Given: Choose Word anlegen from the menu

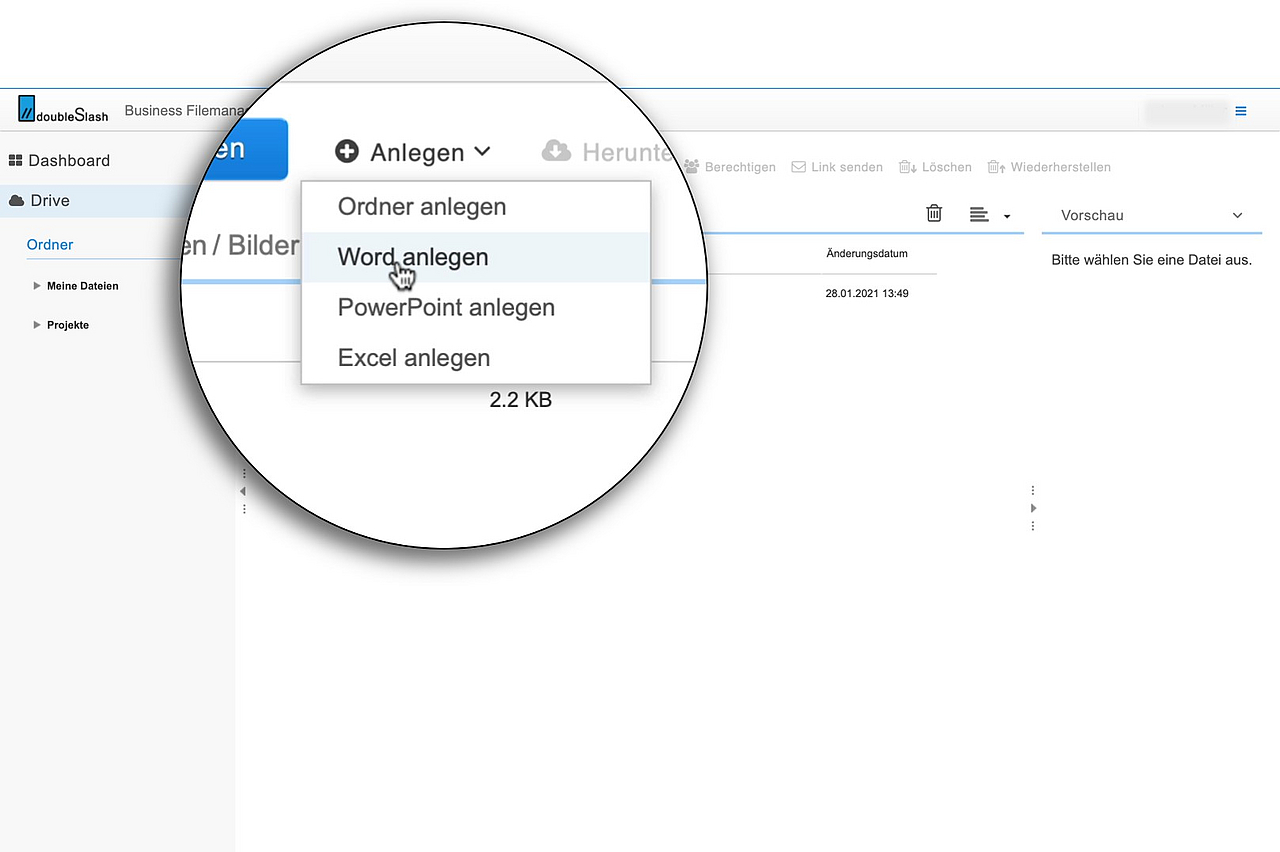Looking at the screenshot, I should pos(413,257).
